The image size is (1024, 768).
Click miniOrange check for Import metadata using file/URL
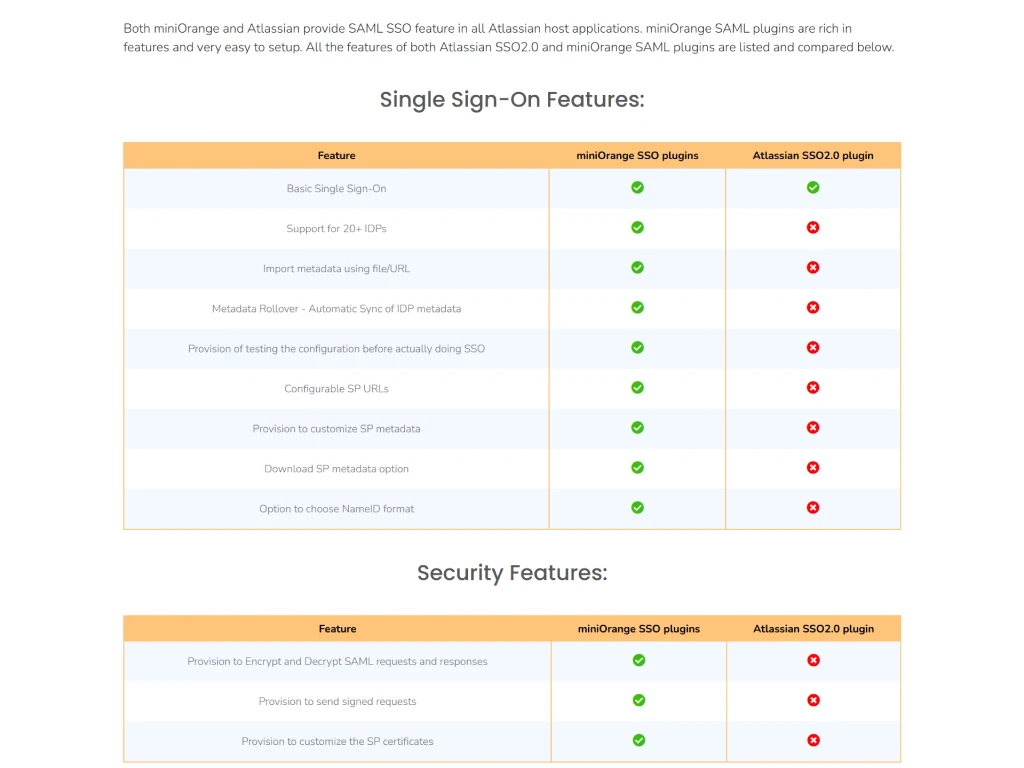637,268
